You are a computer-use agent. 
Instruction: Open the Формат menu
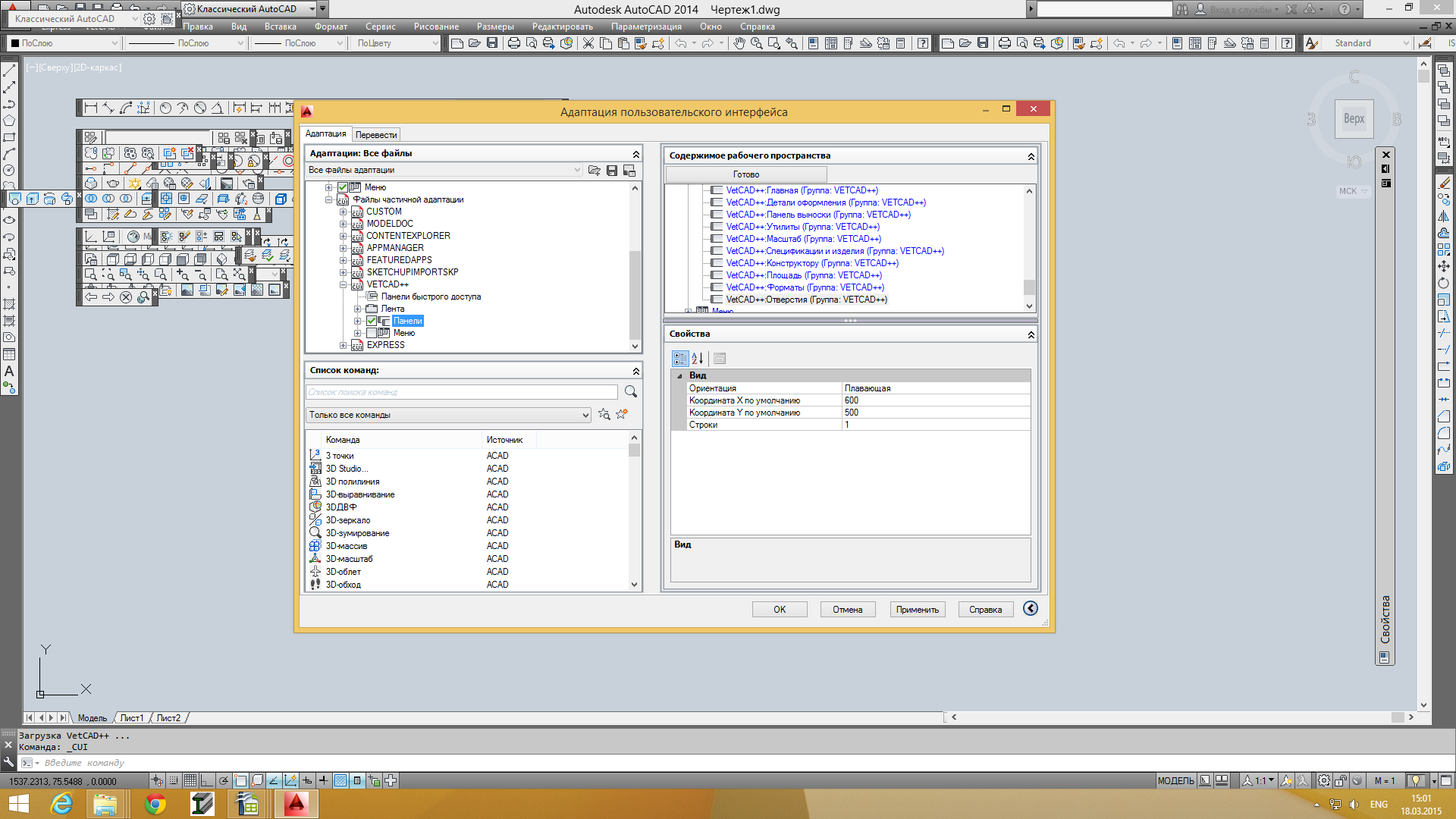pyautogui.click(x=331, y=27)
